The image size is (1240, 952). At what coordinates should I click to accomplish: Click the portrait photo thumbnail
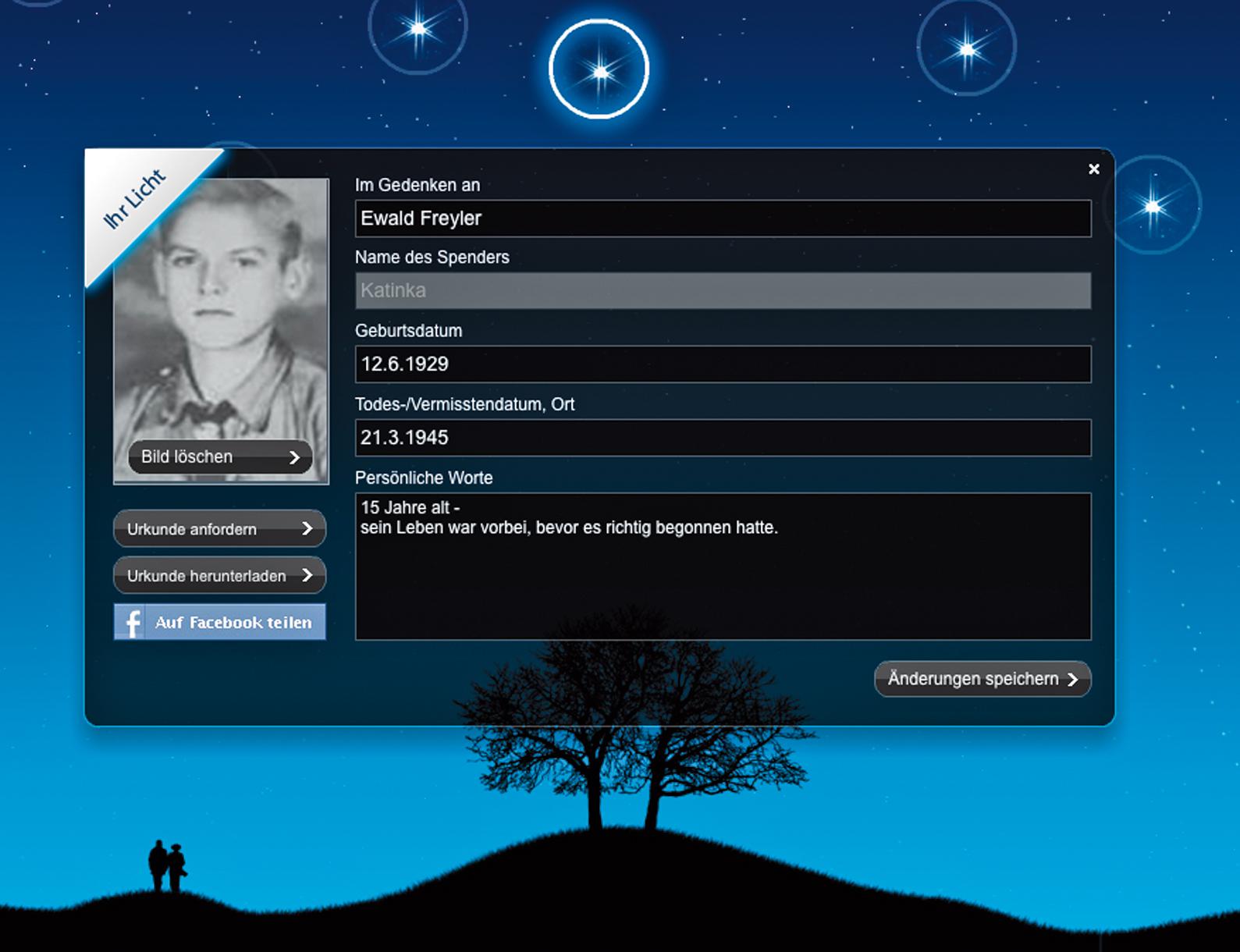click(x=221, y=331)
